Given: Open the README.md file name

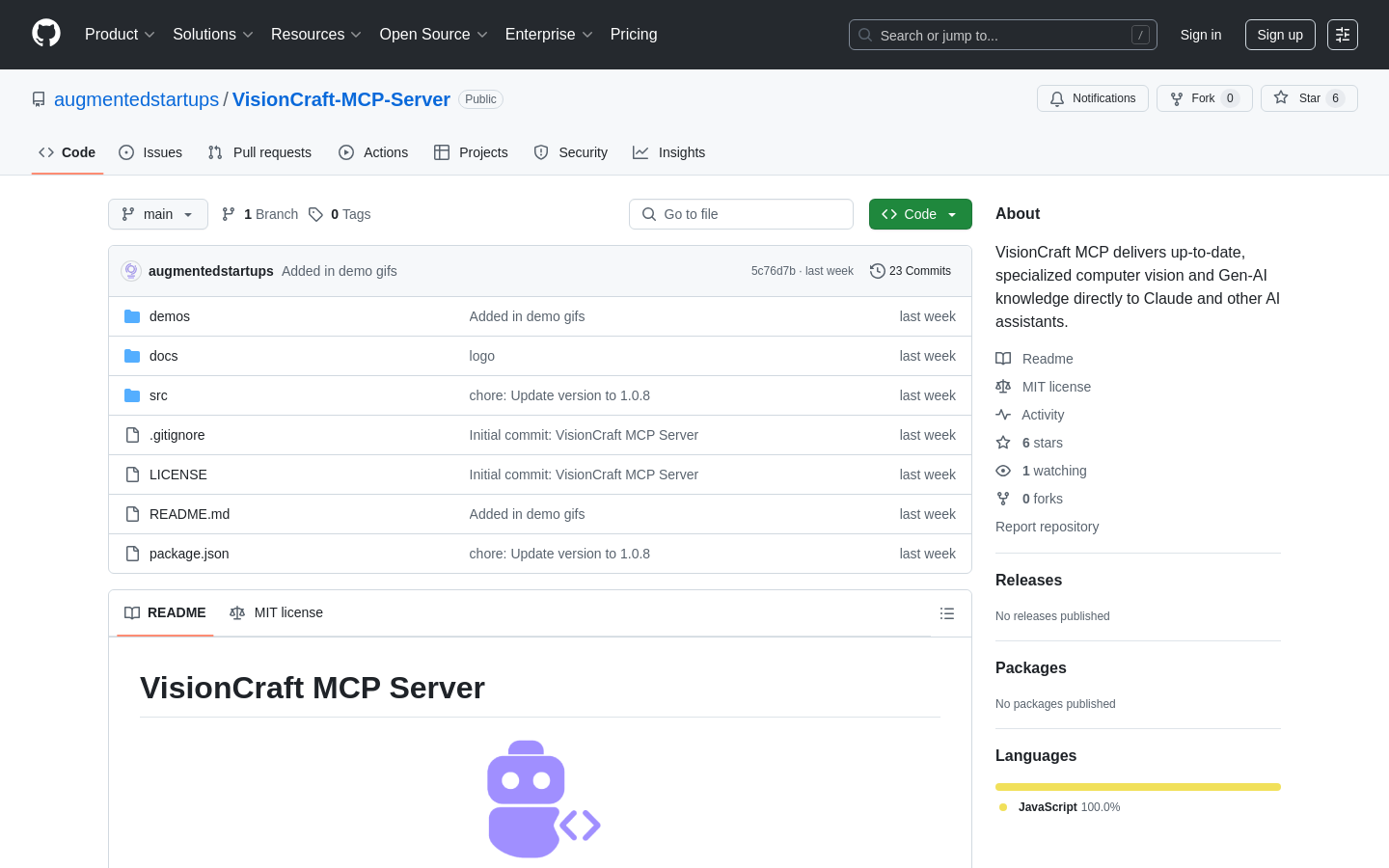Looking at the screenshot, I should [x=189, y=514].
